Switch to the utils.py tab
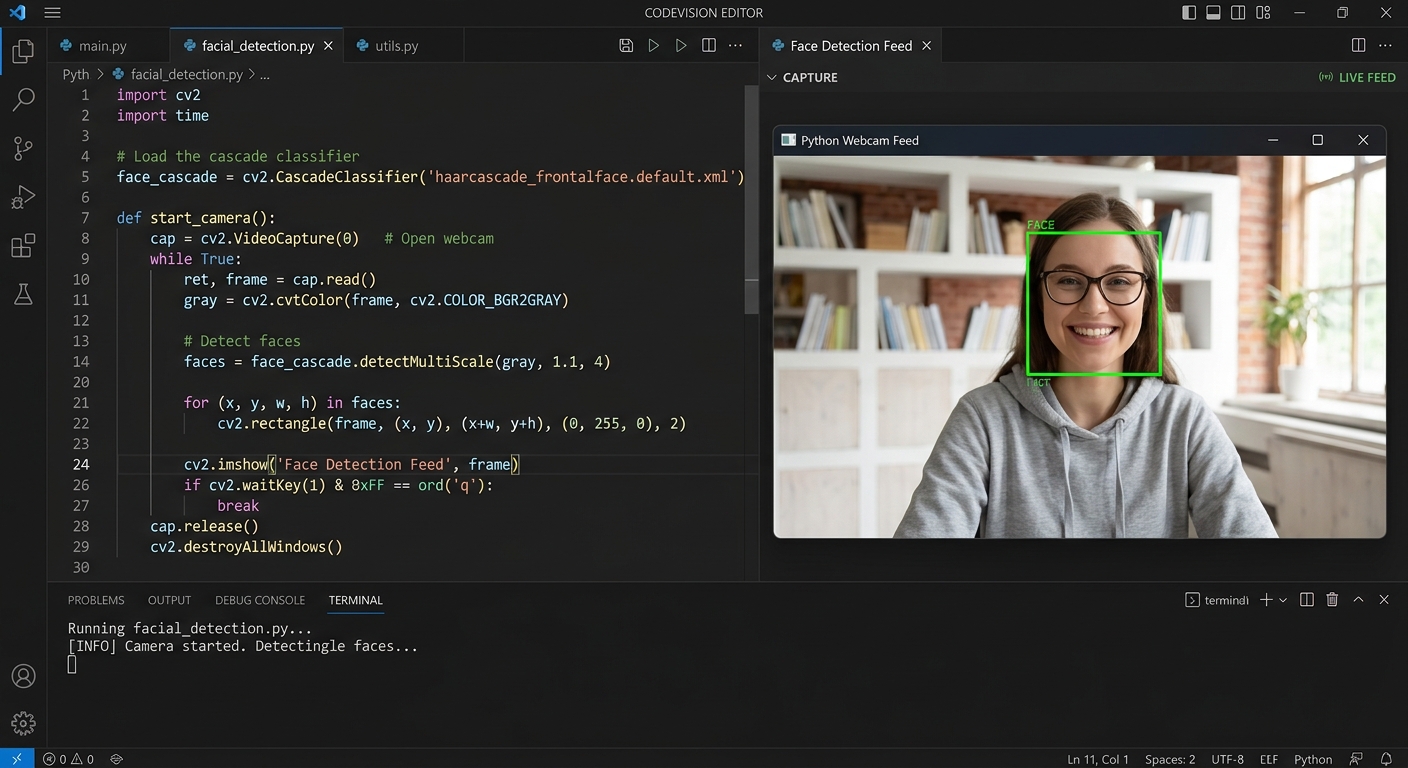 (397, 45)
